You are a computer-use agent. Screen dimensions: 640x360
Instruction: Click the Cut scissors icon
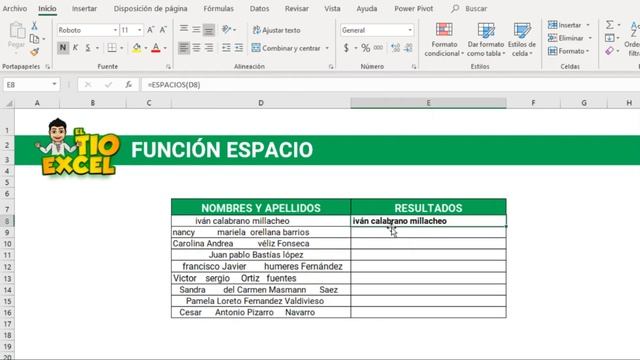[35, 26]
